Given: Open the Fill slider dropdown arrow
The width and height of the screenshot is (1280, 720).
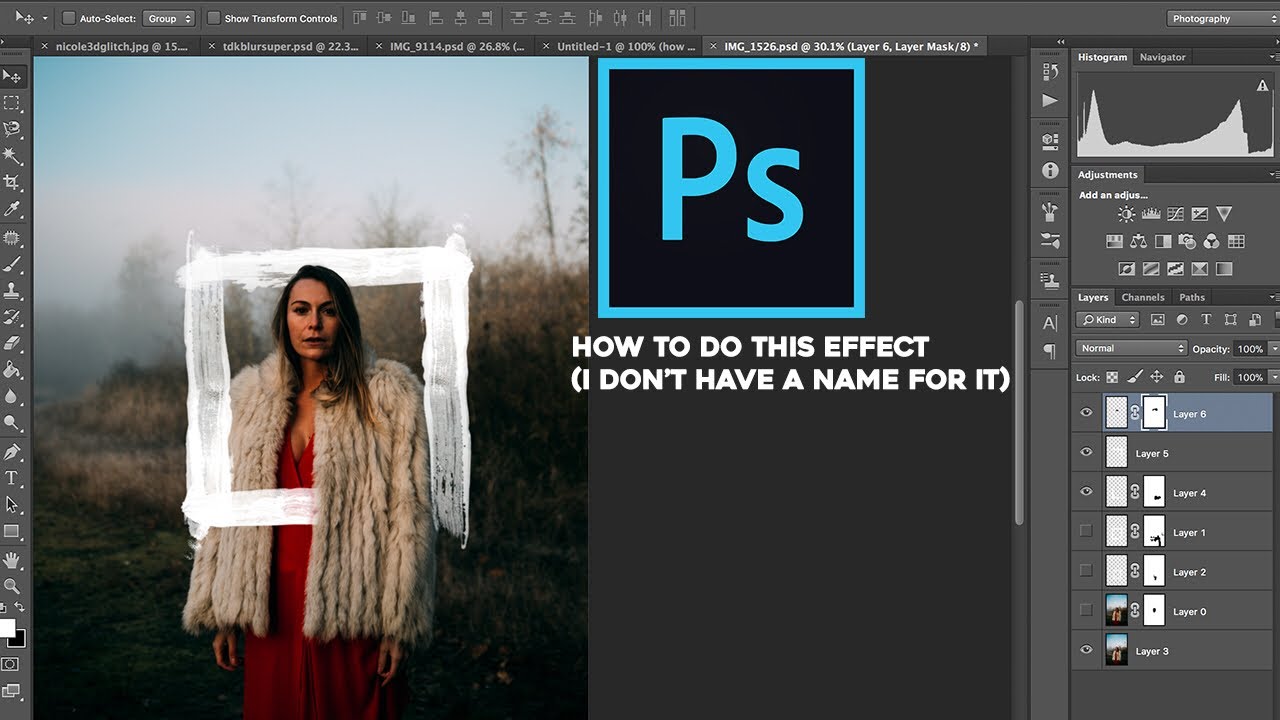Looking at the screenshot, I should [x=1274, y=377].
